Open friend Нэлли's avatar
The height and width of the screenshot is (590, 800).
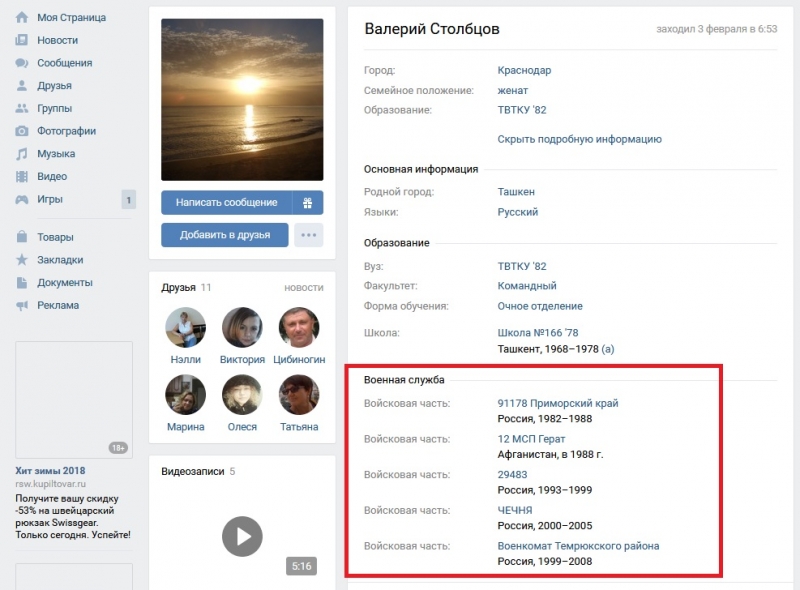(x=185, y=328)
